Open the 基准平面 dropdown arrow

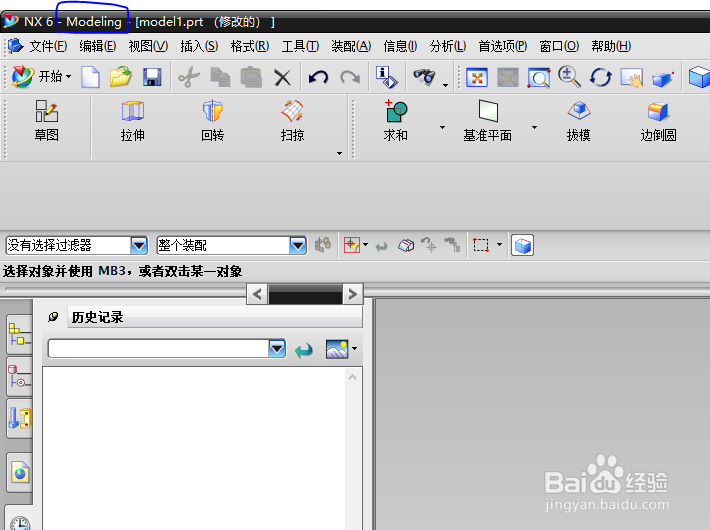(x=534, y=127)
